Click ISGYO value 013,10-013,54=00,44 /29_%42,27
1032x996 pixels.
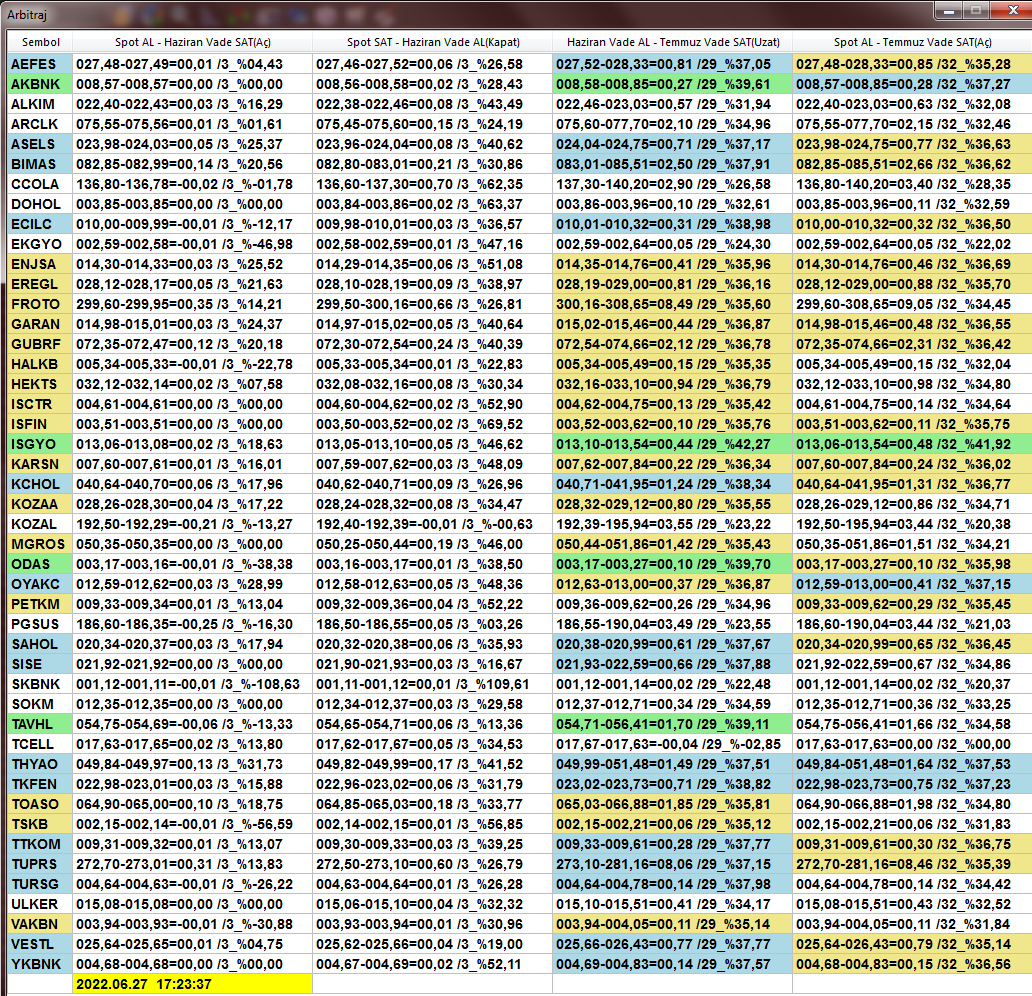click(x=673, y=444)
